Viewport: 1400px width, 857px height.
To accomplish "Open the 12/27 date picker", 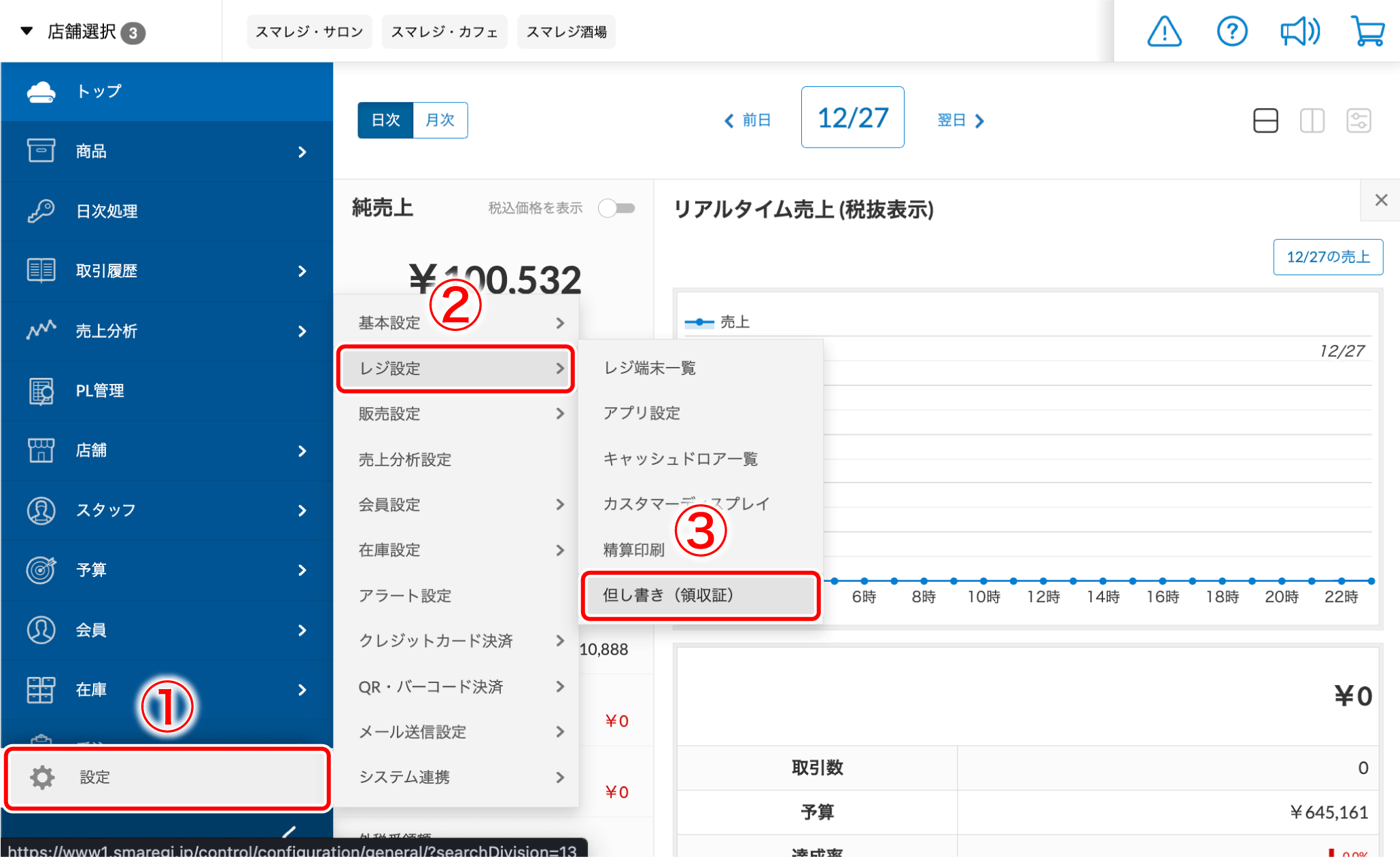I will click(x=852, y=118).
